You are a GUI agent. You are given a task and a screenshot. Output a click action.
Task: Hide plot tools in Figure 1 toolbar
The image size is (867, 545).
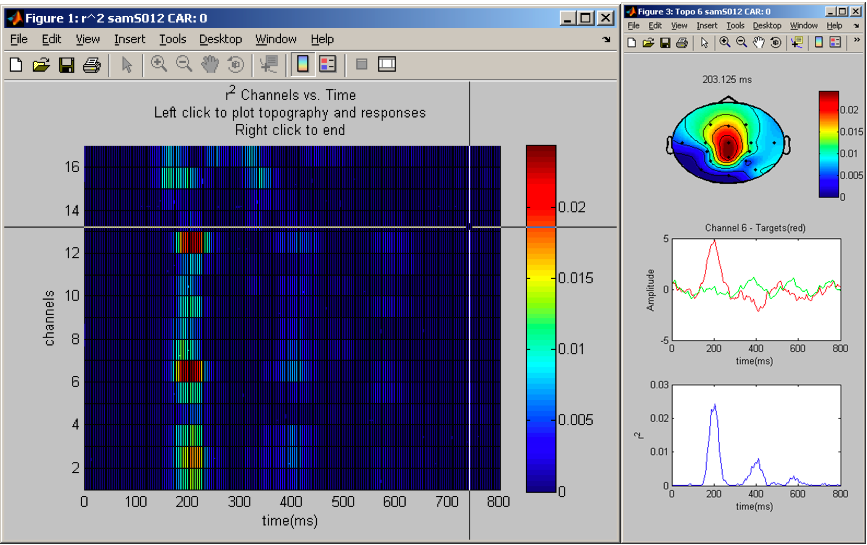coord(362,65)
